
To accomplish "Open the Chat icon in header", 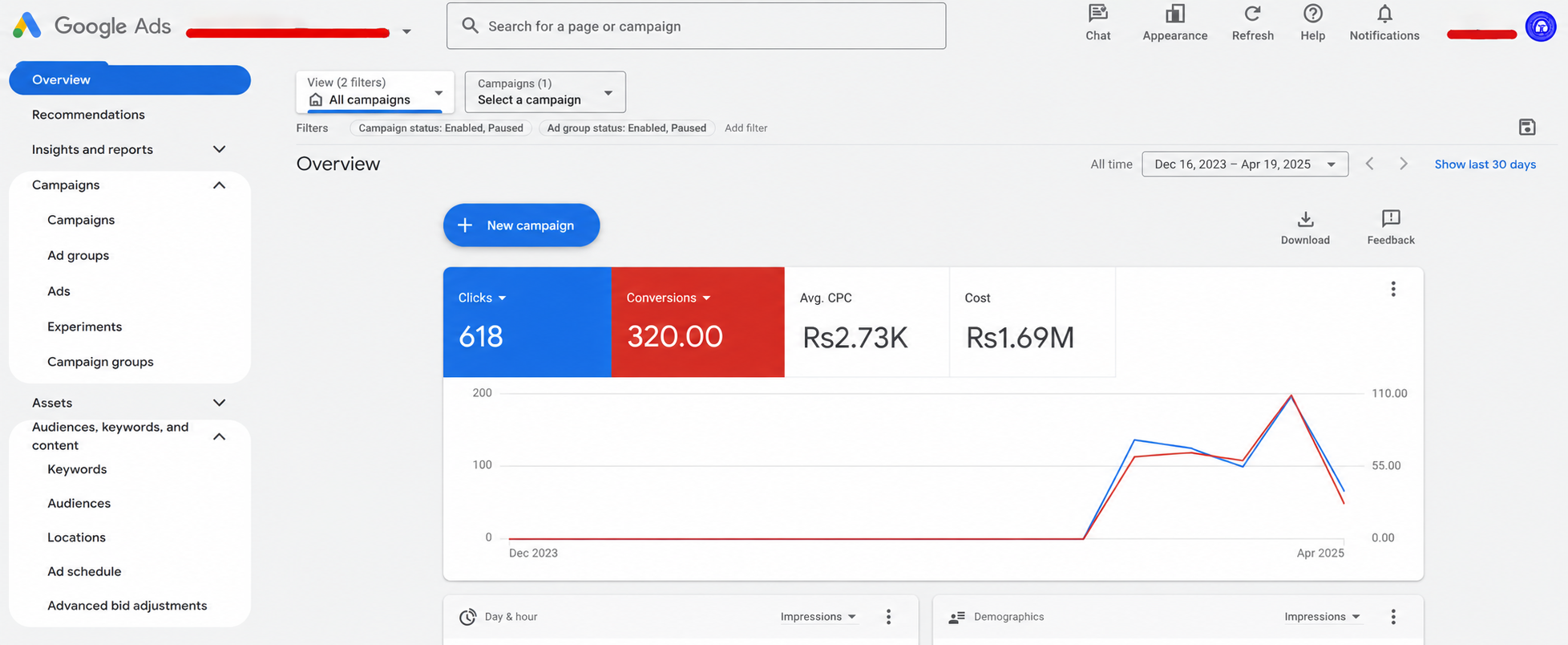I will point(1097,14).
